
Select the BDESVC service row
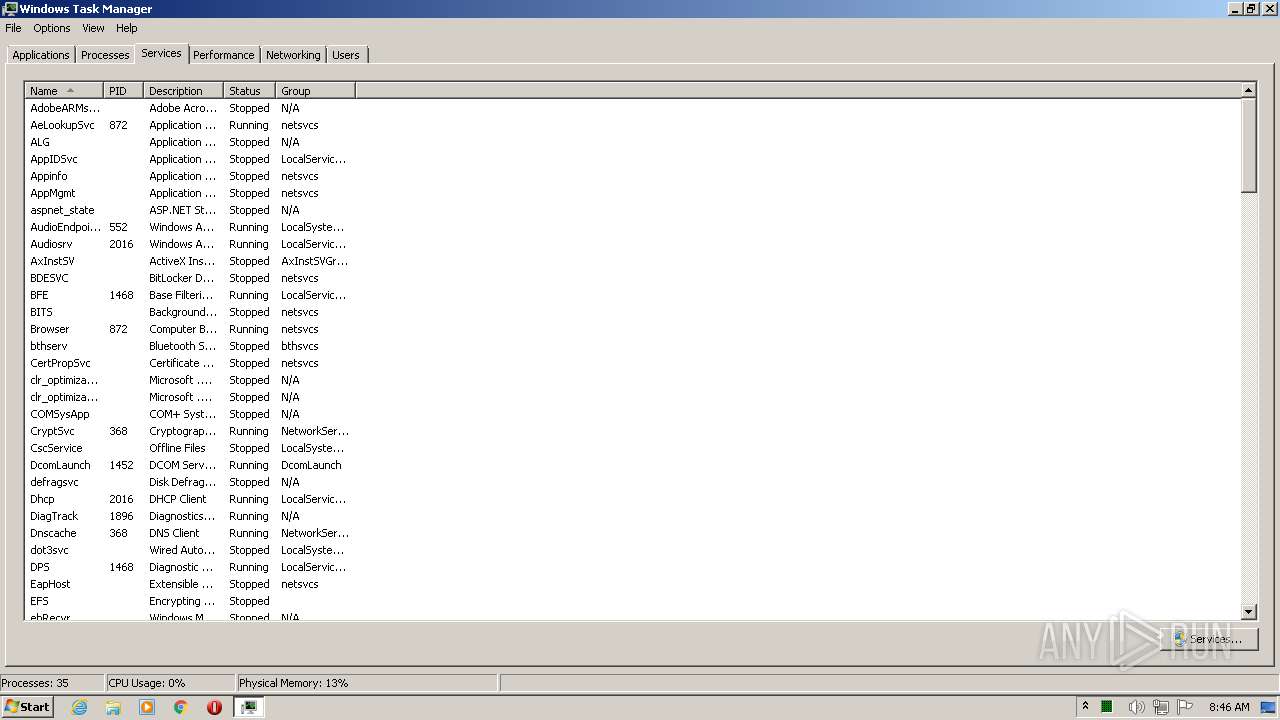tap(190, 278)
